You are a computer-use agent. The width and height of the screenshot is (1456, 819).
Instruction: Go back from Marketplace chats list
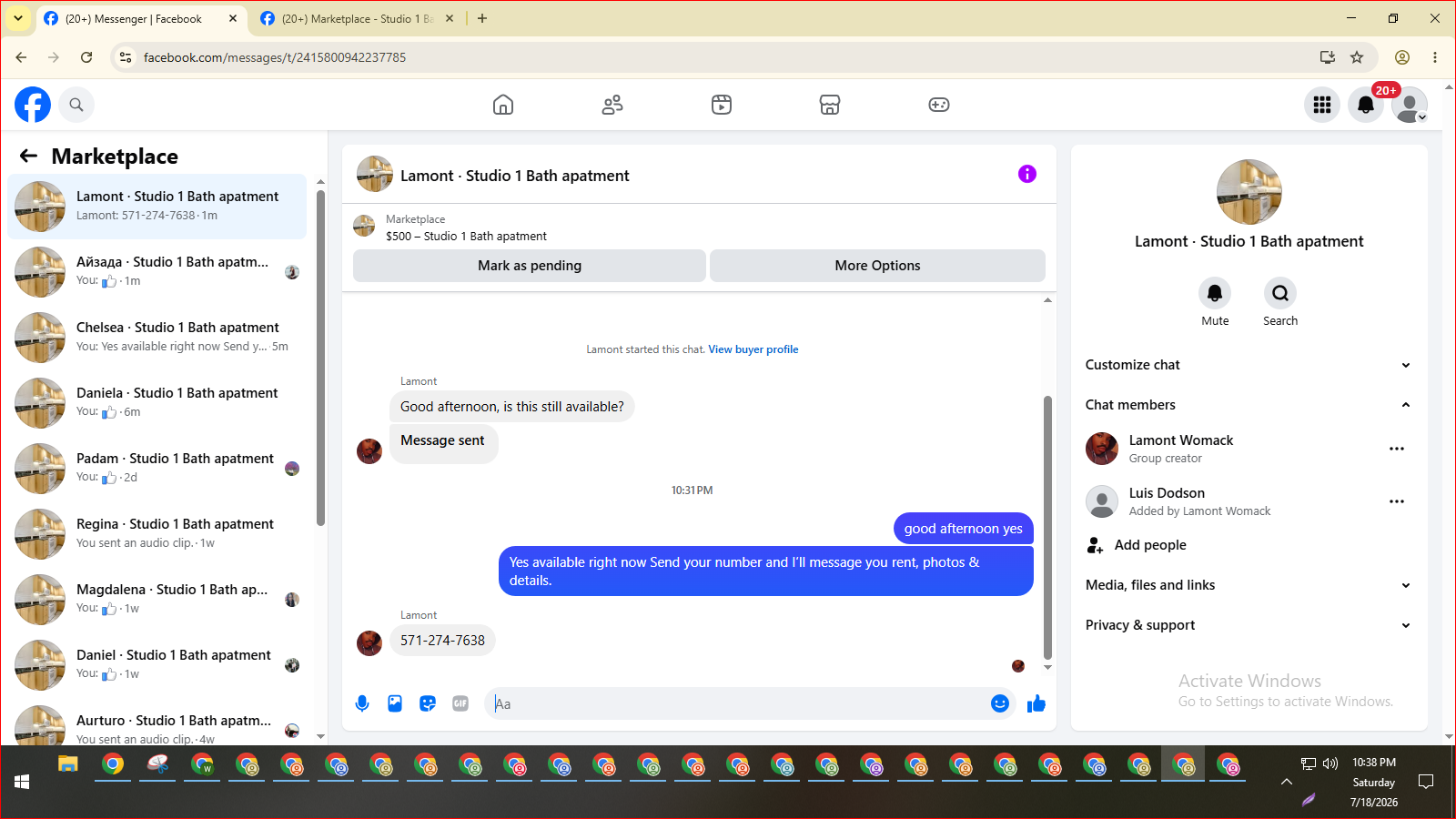[x=29, y=156]
